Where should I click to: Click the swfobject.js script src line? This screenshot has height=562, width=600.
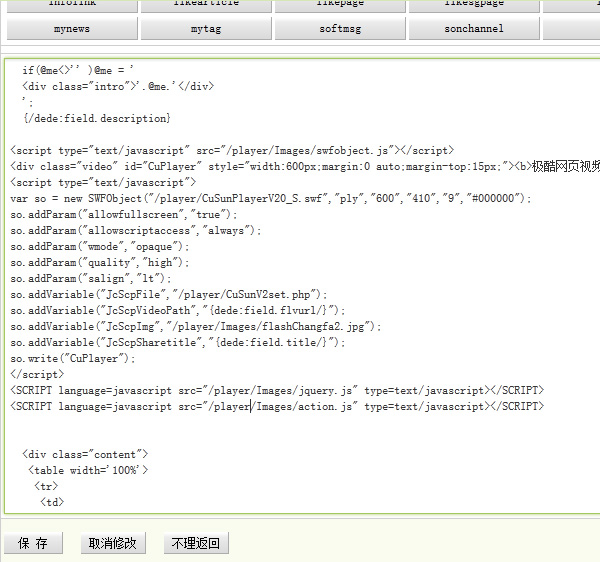click(232, 150)
